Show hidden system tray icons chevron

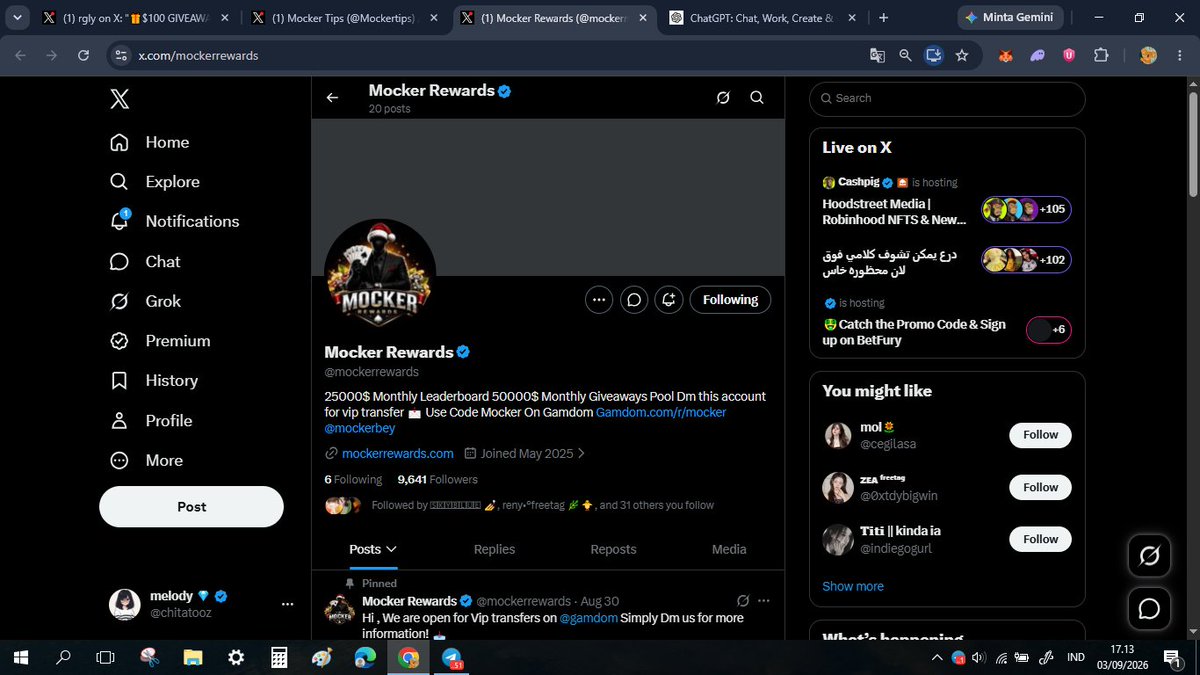coord(937,658)
